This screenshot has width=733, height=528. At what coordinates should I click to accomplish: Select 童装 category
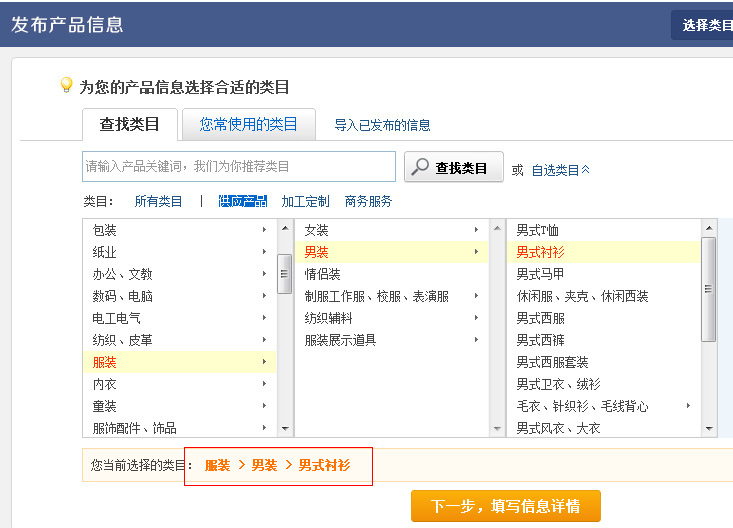click(x=180, y=406)
